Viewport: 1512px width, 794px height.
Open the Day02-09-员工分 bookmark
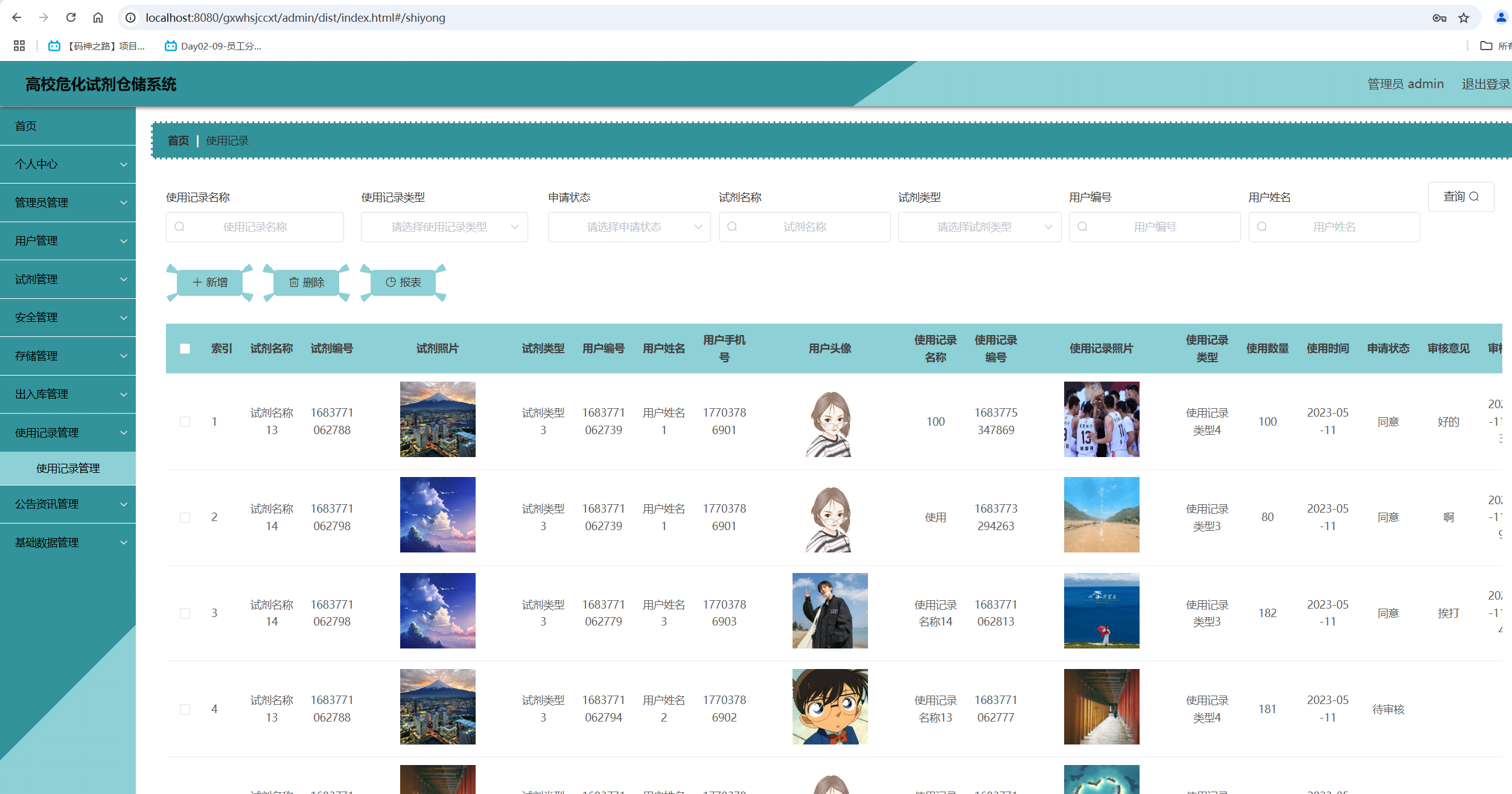213,46
